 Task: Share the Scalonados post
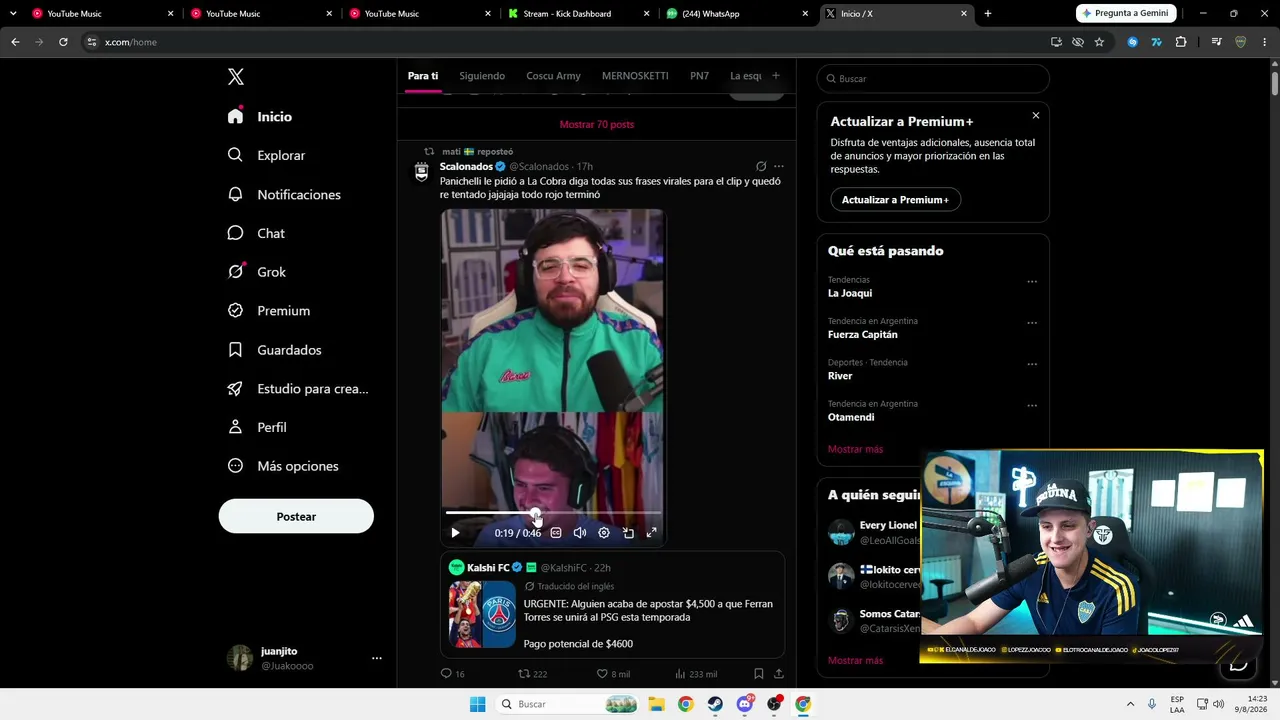point(779,674)
